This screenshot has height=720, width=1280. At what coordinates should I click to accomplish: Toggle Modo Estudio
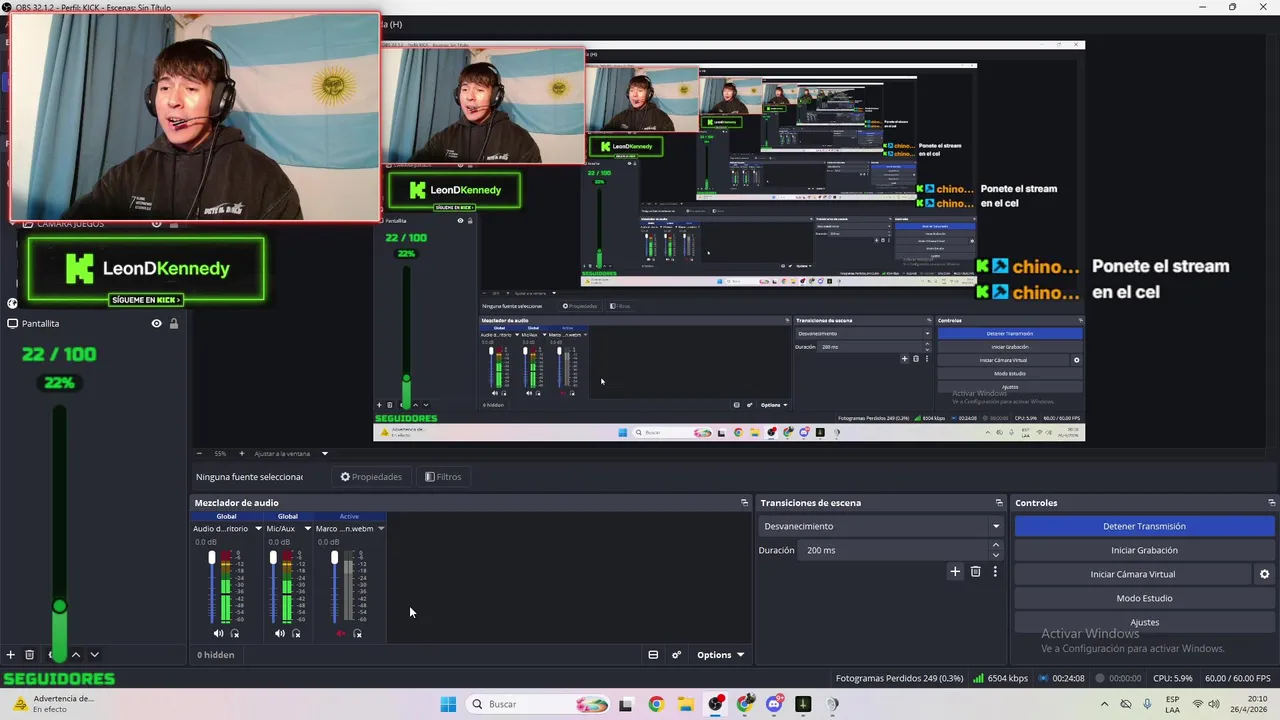(x=1144, y=598)
